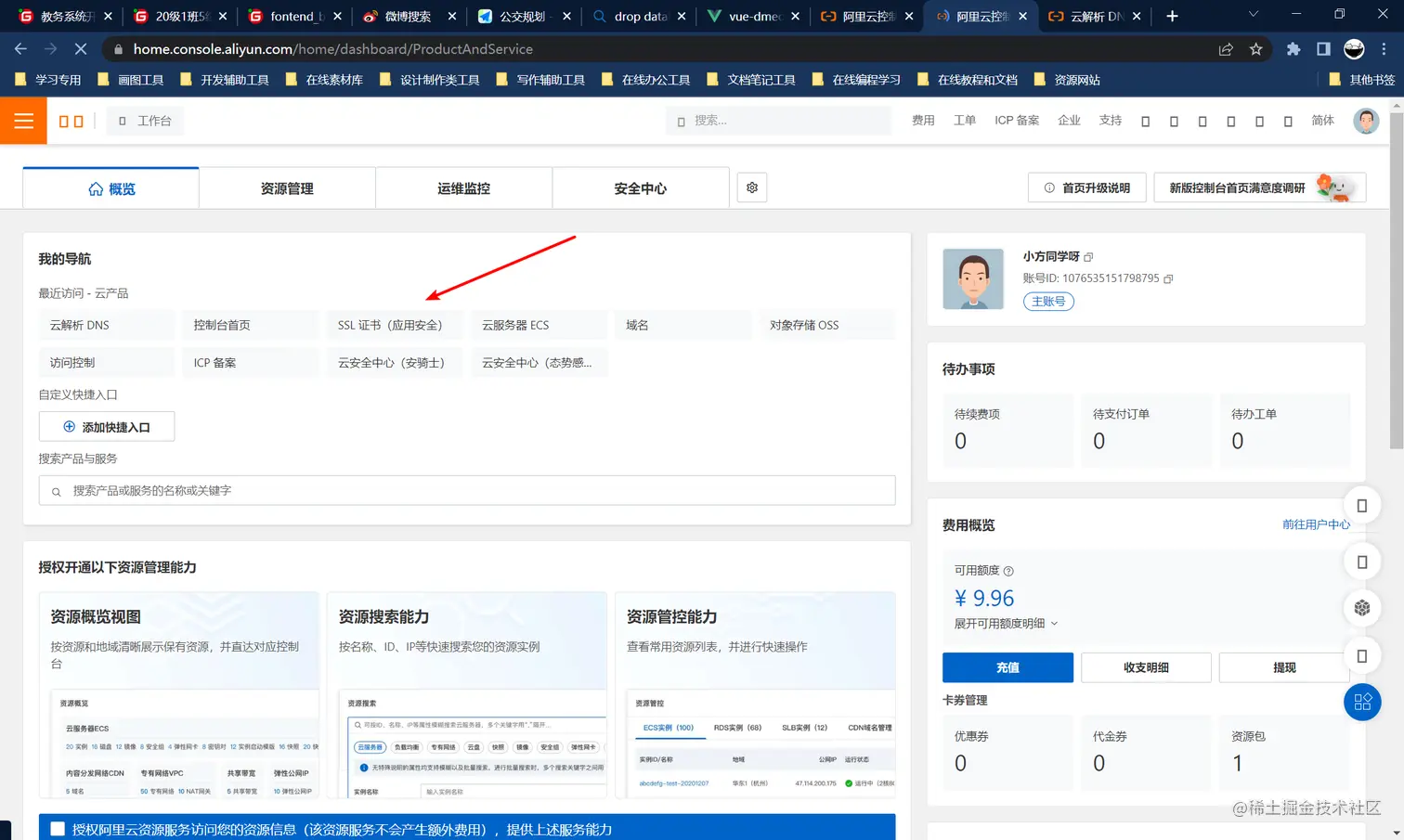Open the 域名 shortcut
The width and height of the screenshot is (1404, 840).
(x=682, y=326)
